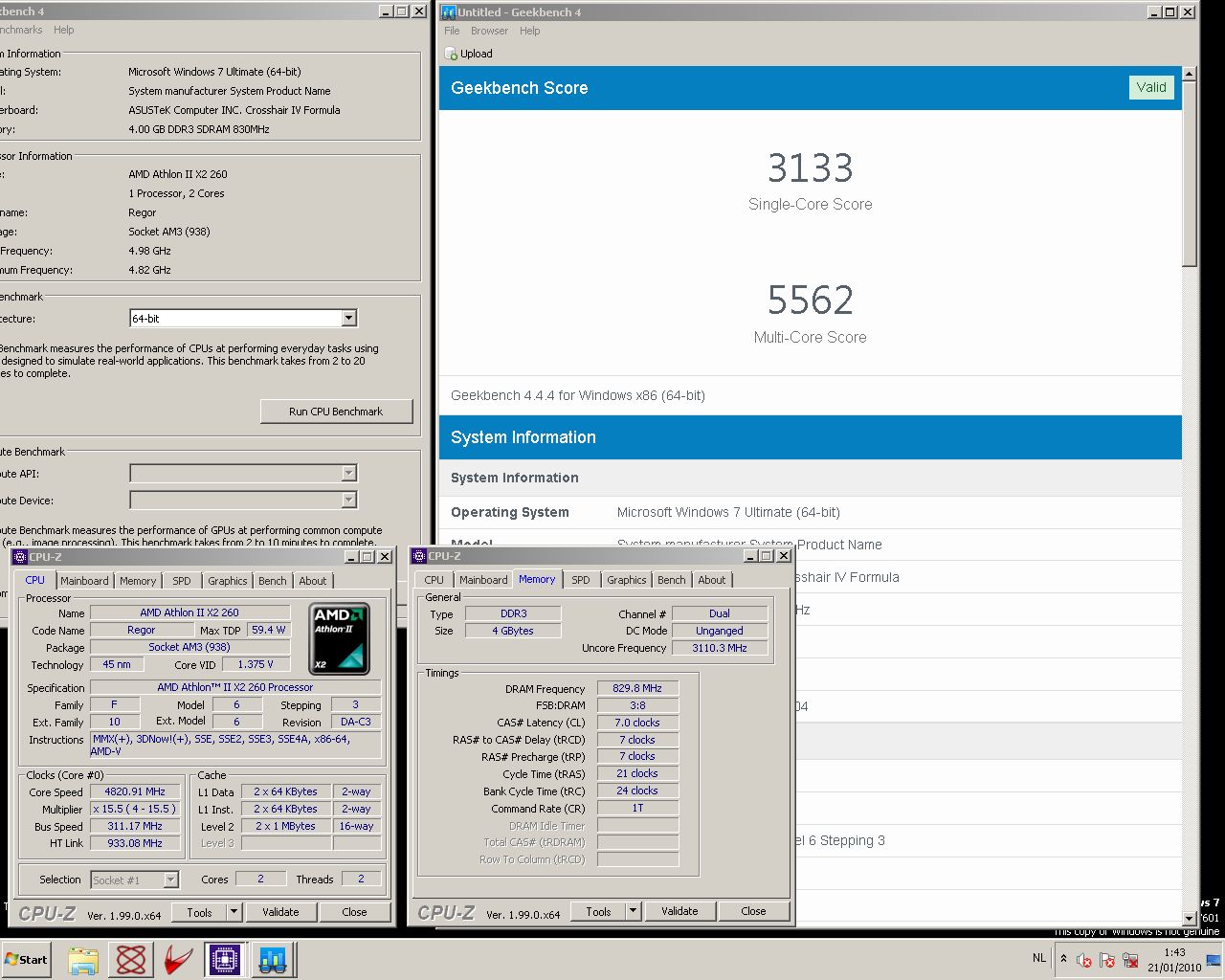Open Bench tab in the Memory-tab CPU-Z window

[x=672, y=580]
